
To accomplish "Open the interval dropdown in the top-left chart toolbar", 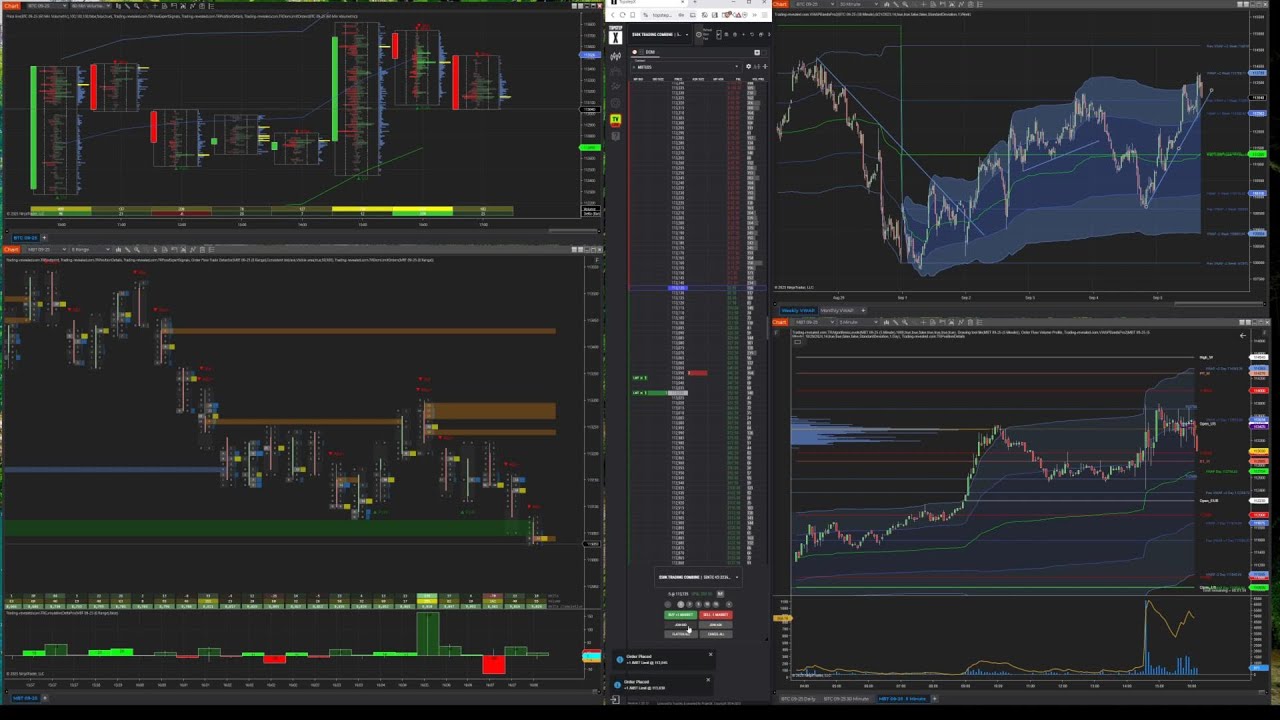I will click(91, 6).
